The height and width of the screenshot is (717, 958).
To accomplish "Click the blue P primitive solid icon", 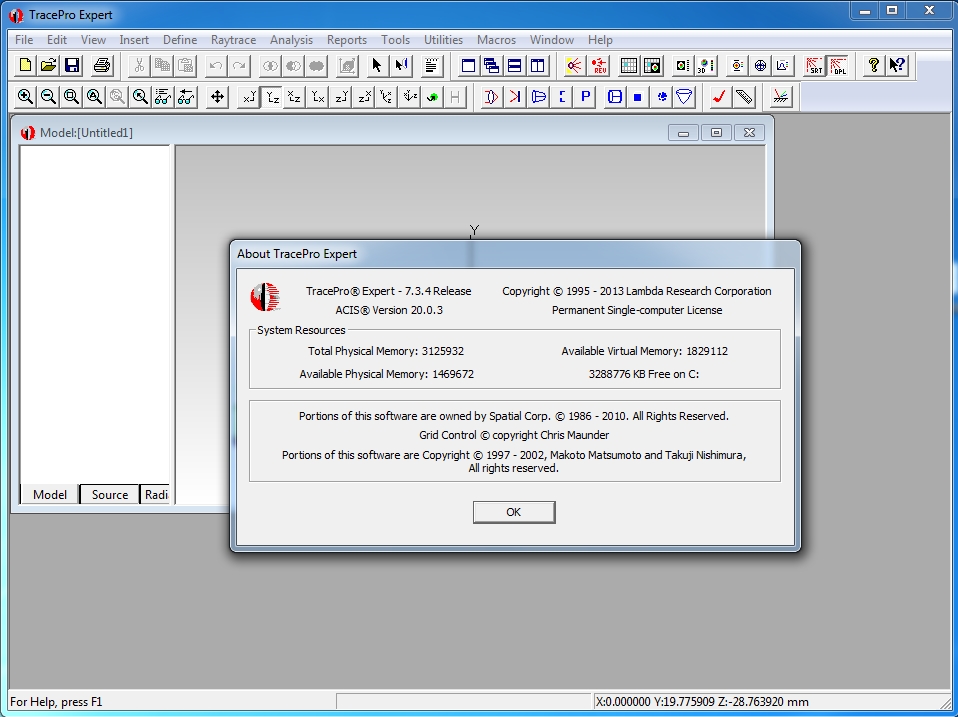I will point(585,96).
